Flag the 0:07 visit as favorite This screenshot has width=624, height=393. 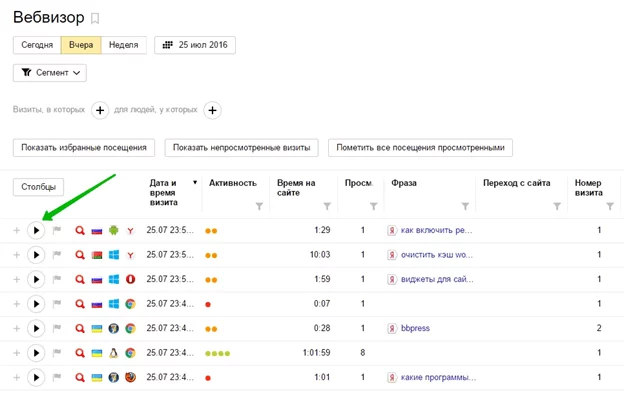(57, 304)
